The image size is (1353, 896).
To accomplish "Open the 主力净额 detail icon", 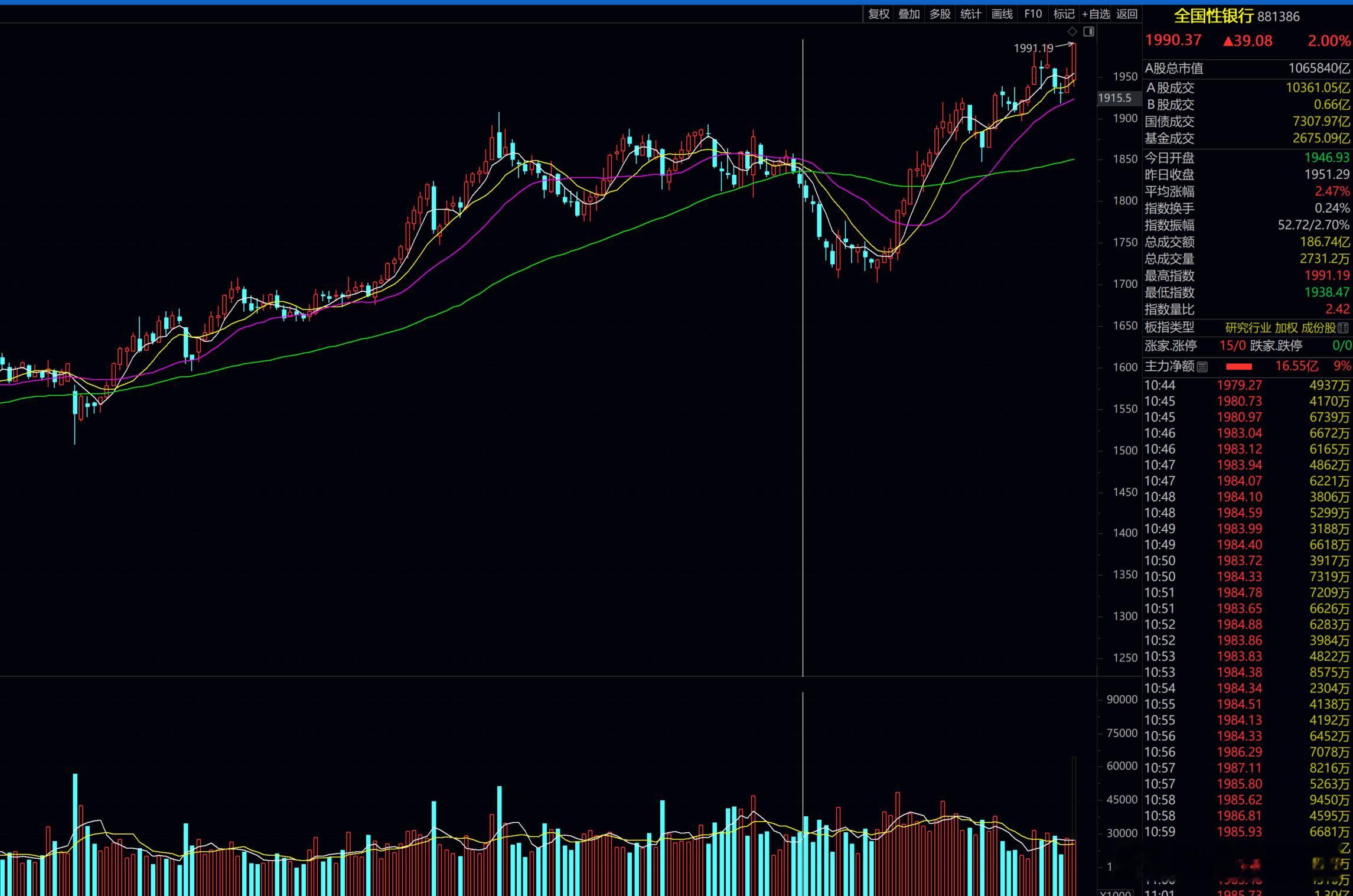I will [x=1202, y=367].
